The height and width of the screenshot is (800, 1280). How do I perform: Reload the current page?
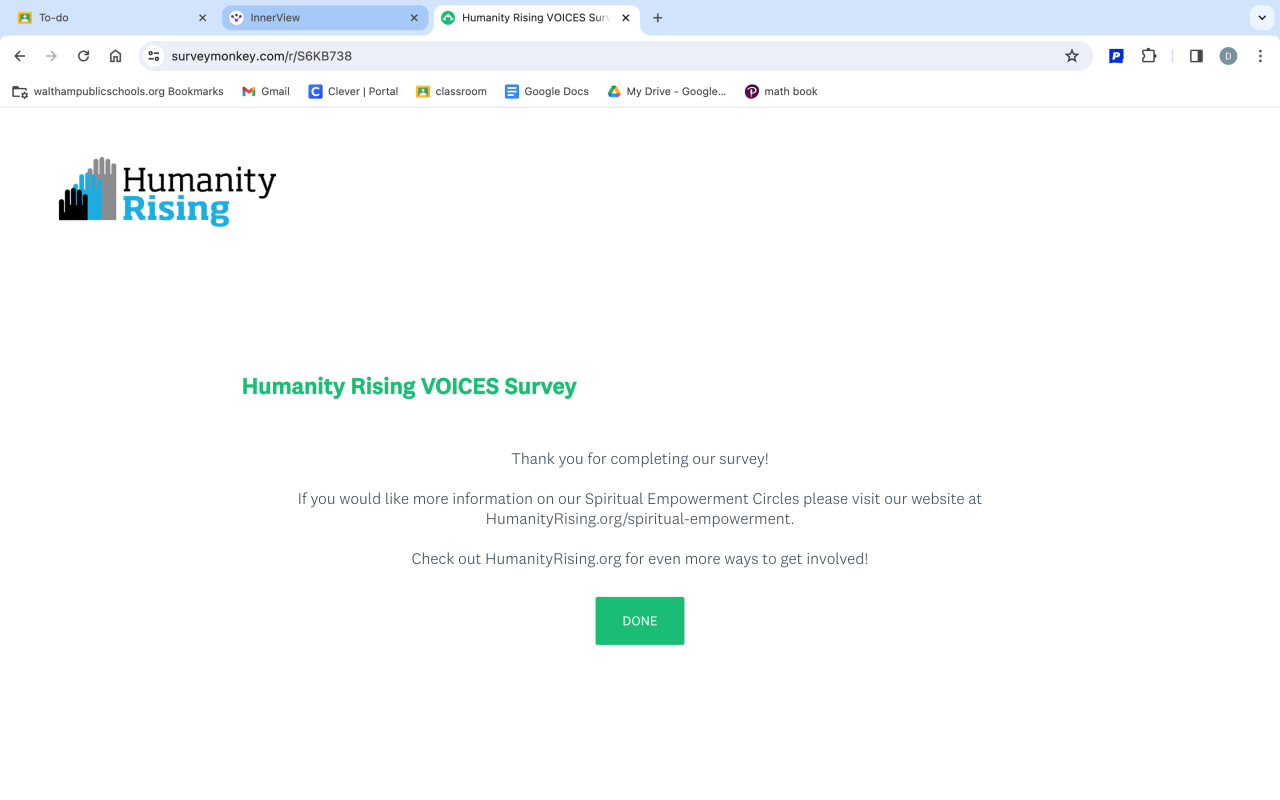pos(84,56)
